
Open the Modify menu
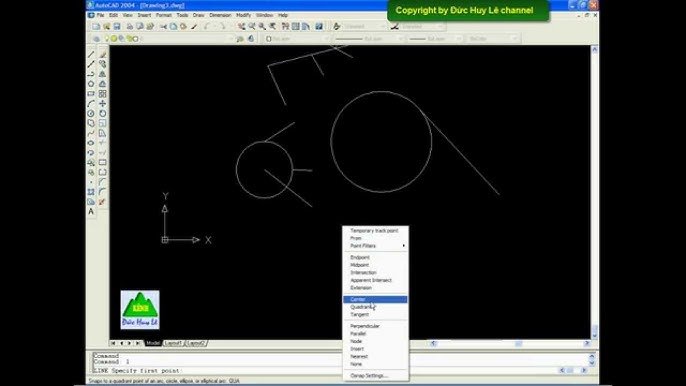[243, 15]
